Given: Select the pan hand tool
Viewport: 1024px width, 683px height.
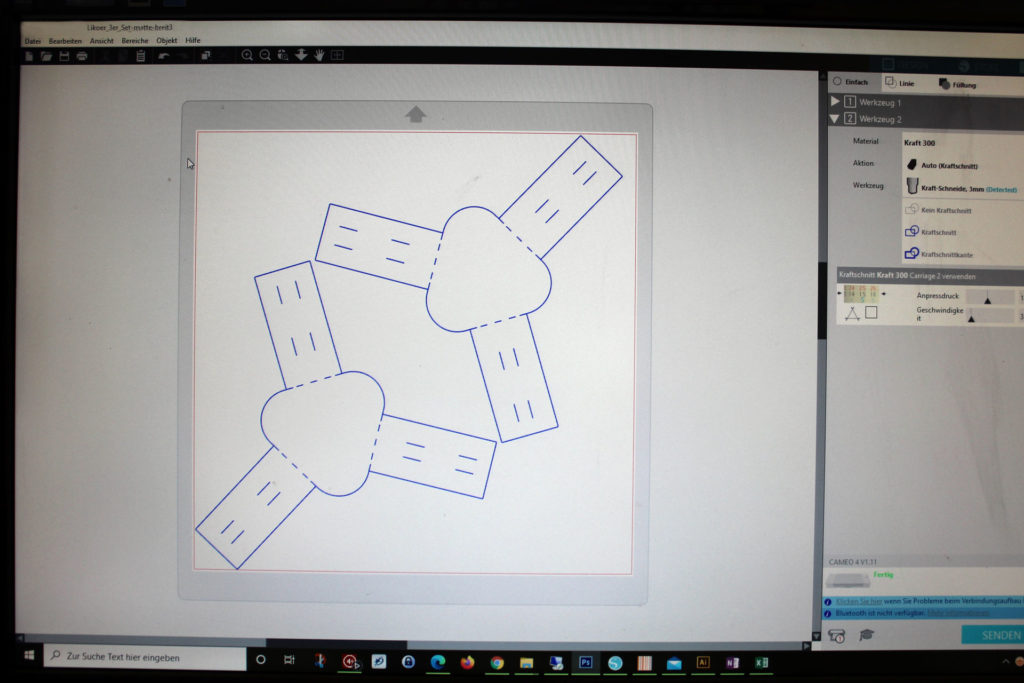Looking at the screenshot, I should tap(319, 56).
